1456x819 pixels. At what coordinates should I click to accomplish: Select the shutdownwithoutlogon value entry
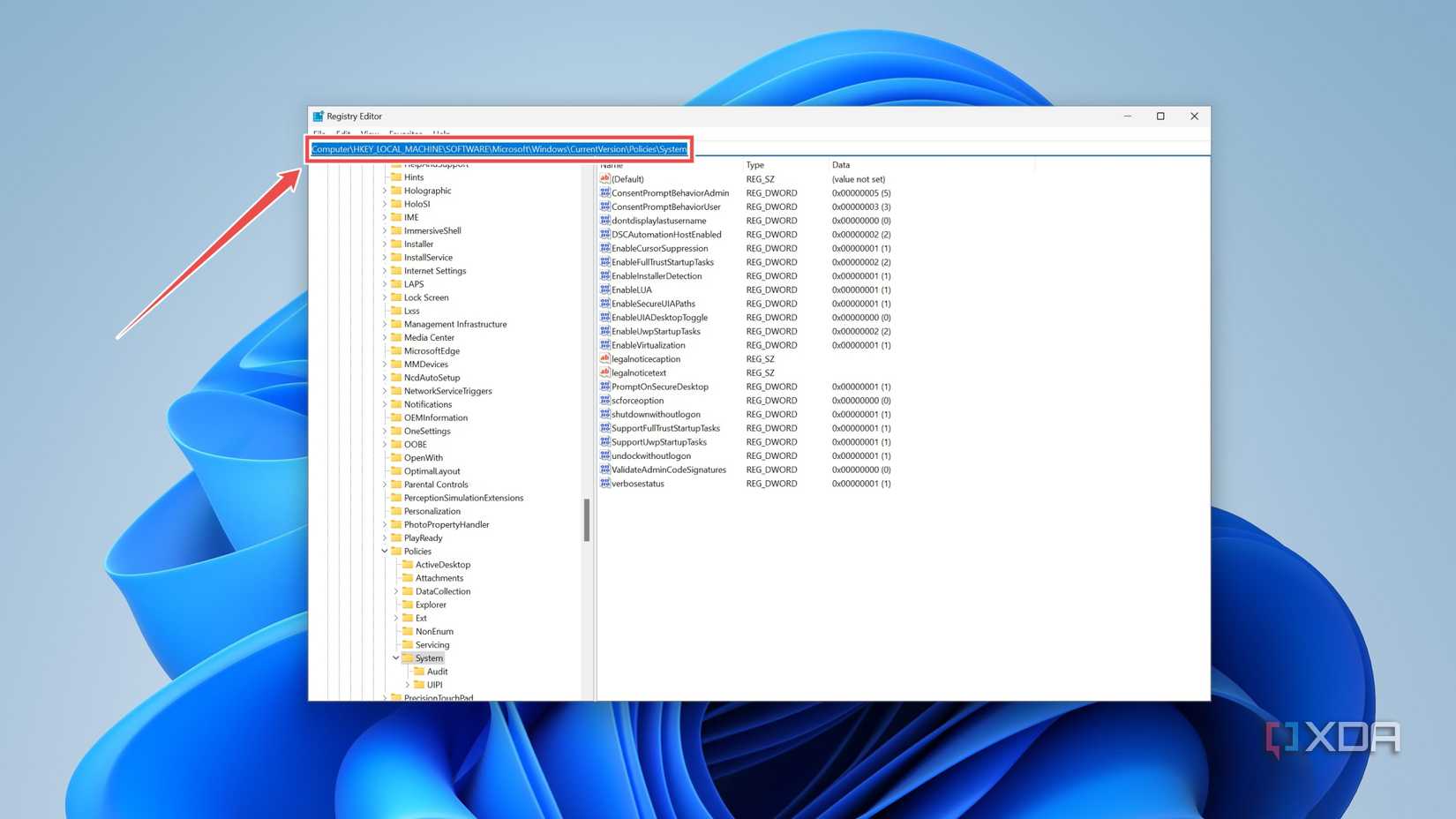[656, 414]
